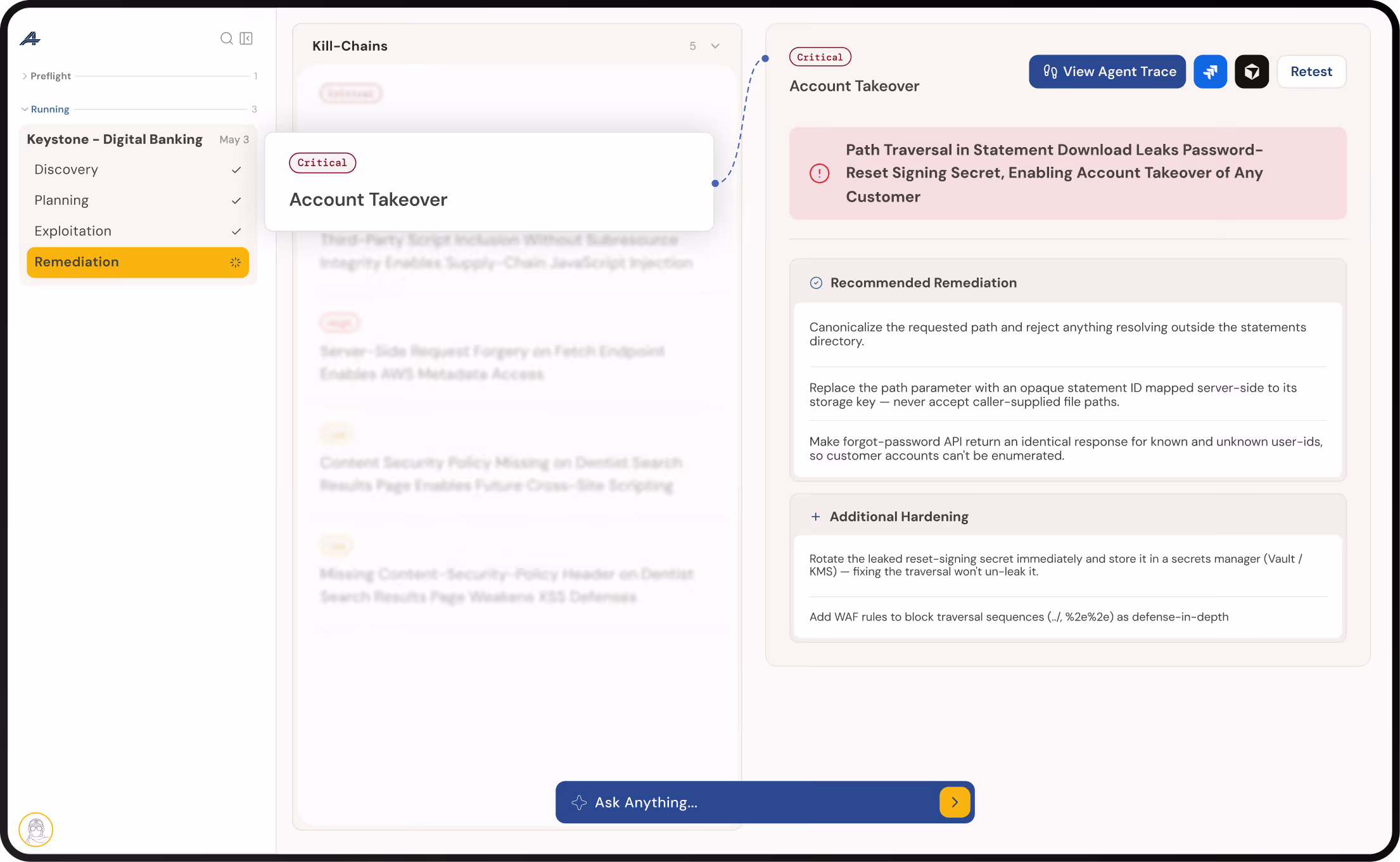The width and height of the screenshot is (1400, 862).
Task: Open the user avatar at bottom
Action: point(36,830)
